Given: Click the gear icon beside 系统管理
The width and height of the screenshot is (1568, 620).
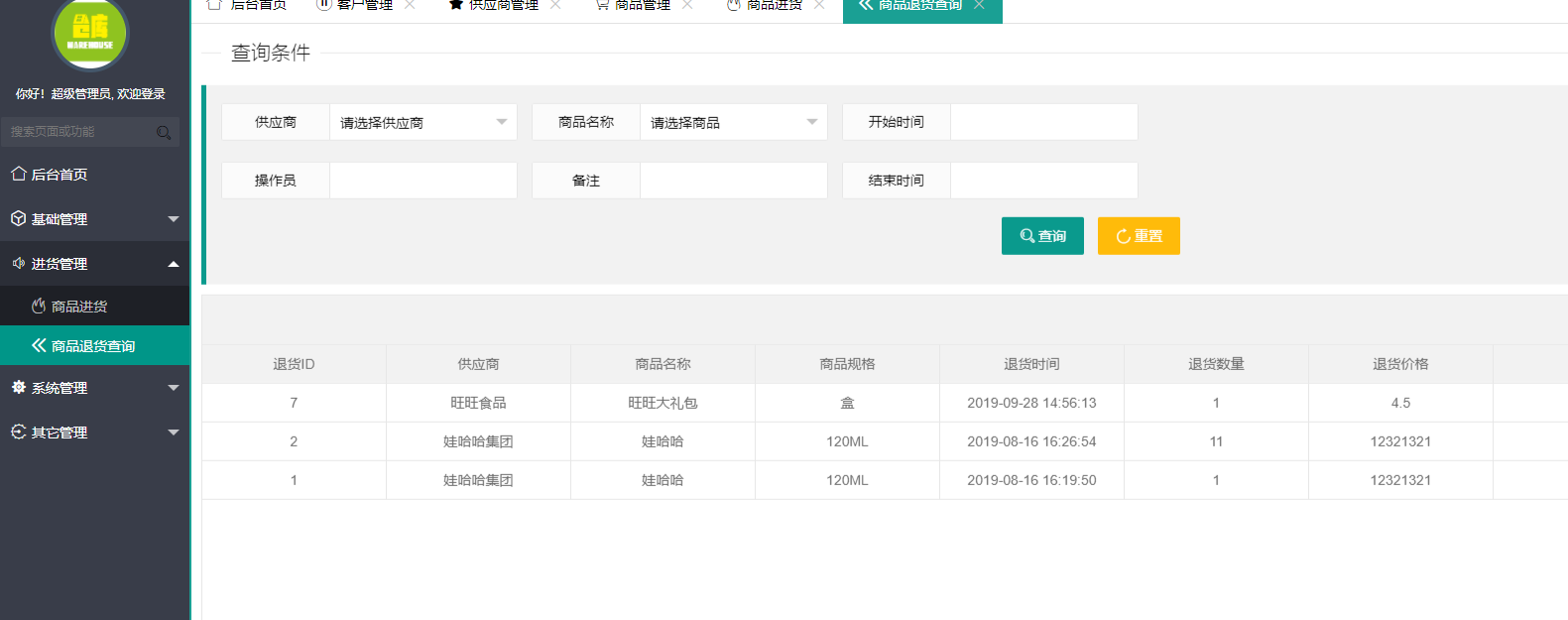Looking at the screenshot, I should [18, 387].
